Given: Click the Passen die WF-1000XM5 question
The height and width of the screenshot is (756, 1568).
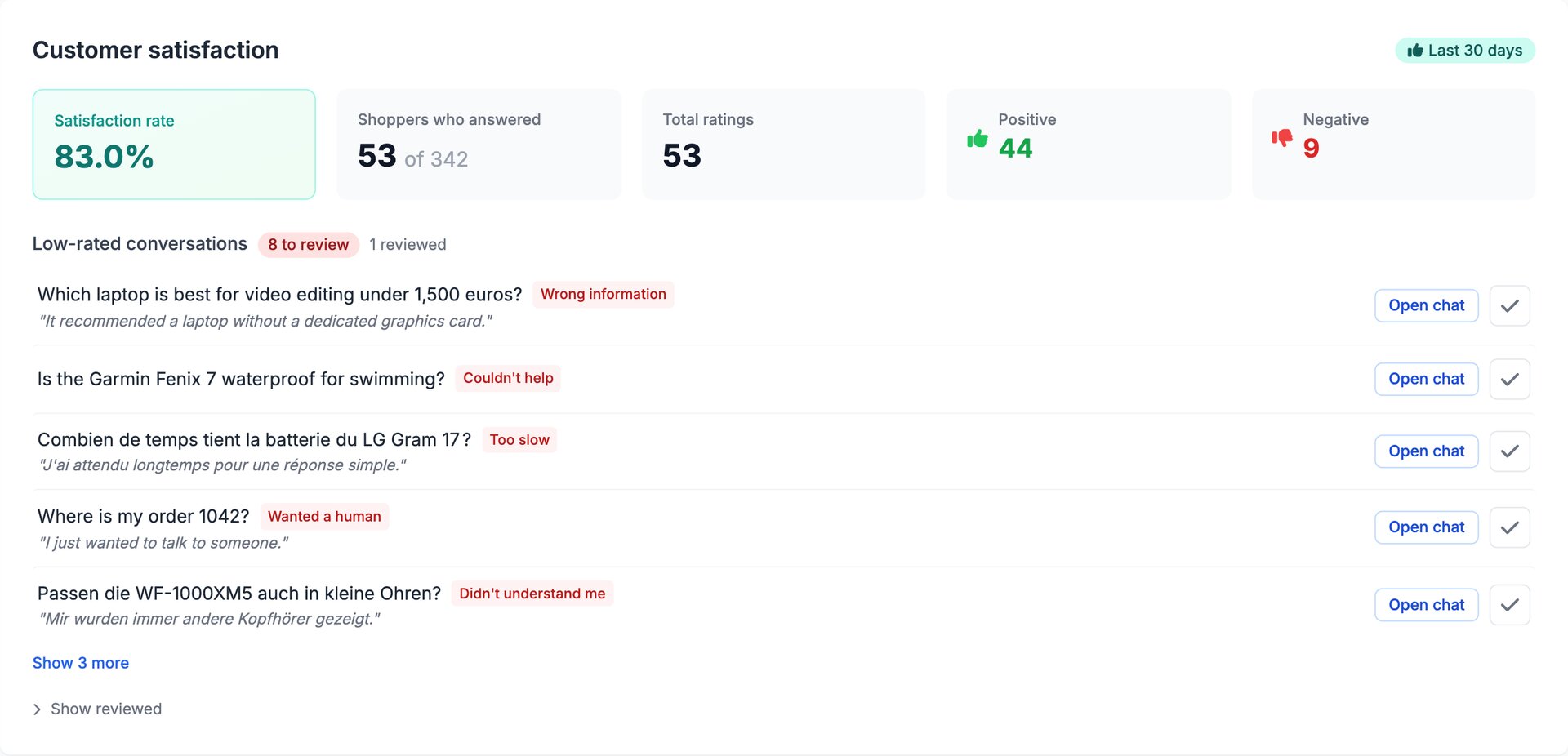Looking at the screenshot, I should [x=239, y=594].
